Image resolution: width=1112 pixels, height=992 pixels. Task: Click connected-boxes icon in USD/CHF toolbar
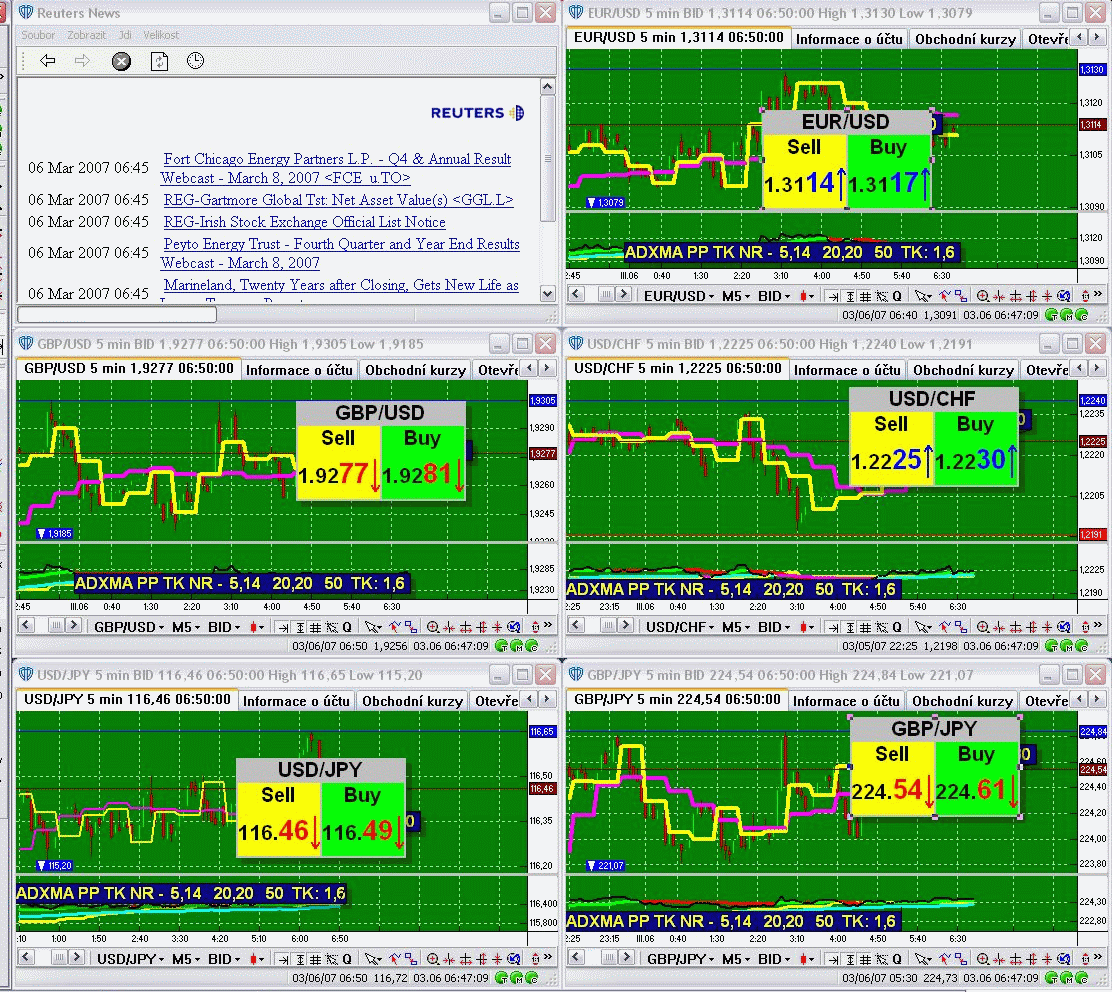pos(961,627)
